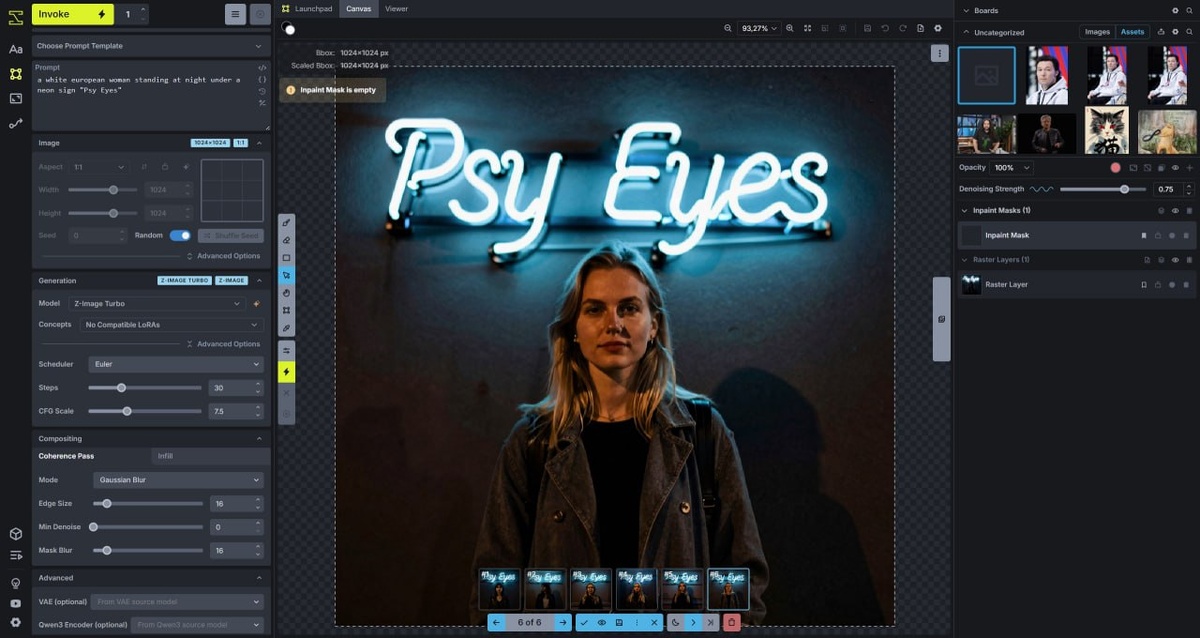Click the Raster Layer entry
The image size is (1200, 638).
1075,285
